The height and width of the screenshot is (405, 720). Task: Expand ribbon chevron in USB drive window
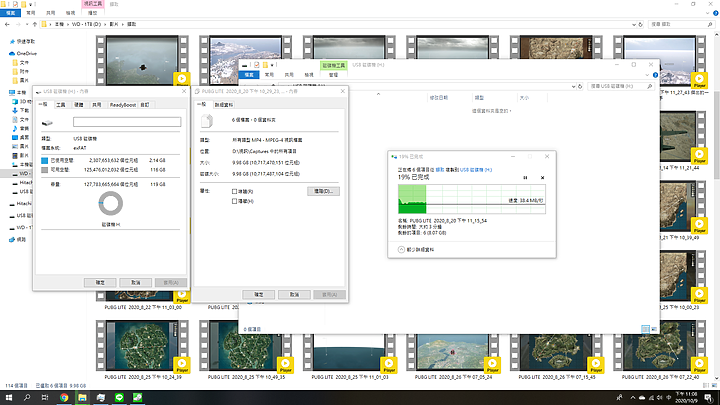point(647,75)
